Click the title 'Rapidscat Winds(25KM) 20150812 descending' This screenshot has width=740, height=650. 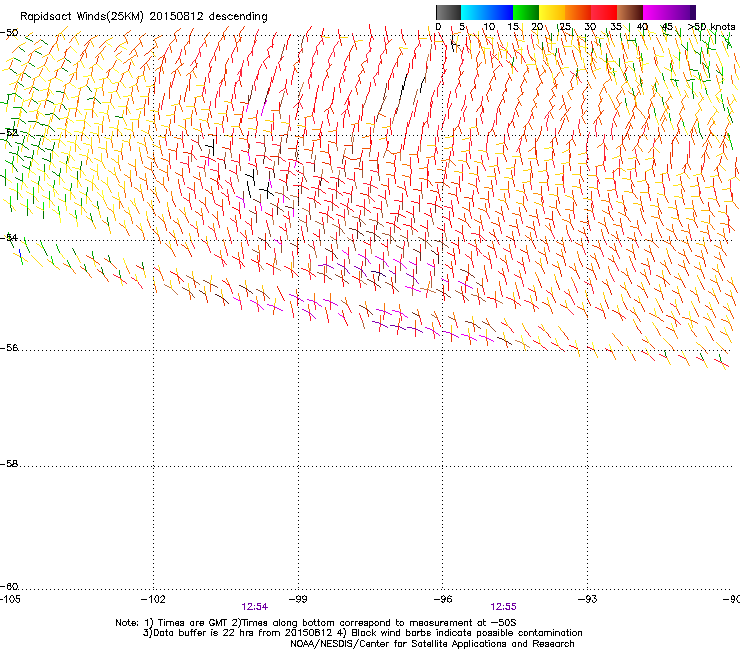(x=144, y=17)
